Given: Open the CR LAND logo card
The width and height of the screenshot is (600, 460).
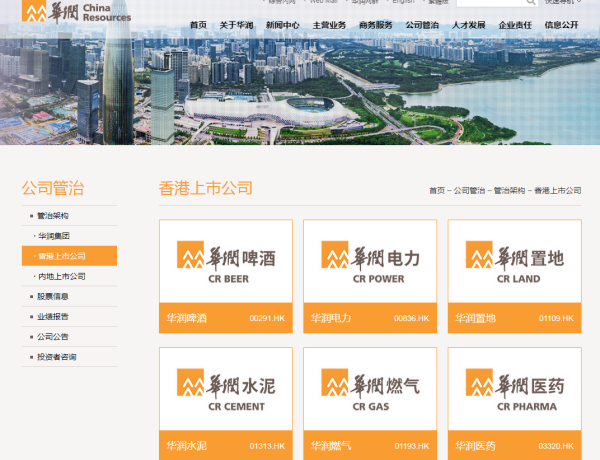Looking at the screenshot, I should 515,261.
